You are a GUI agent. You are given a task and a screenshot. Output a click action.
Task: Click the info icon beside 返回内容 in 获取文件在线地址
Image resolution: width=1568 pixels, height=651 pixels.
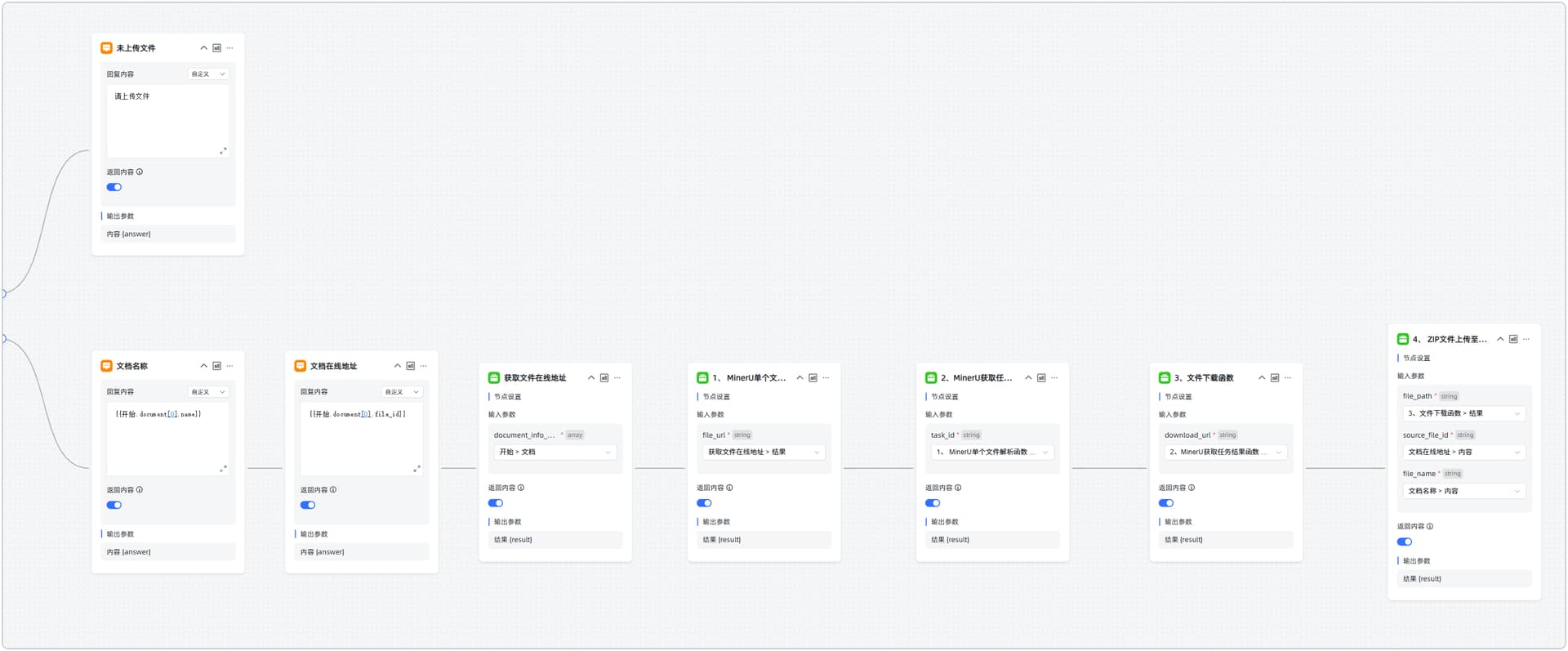(521, 488)
